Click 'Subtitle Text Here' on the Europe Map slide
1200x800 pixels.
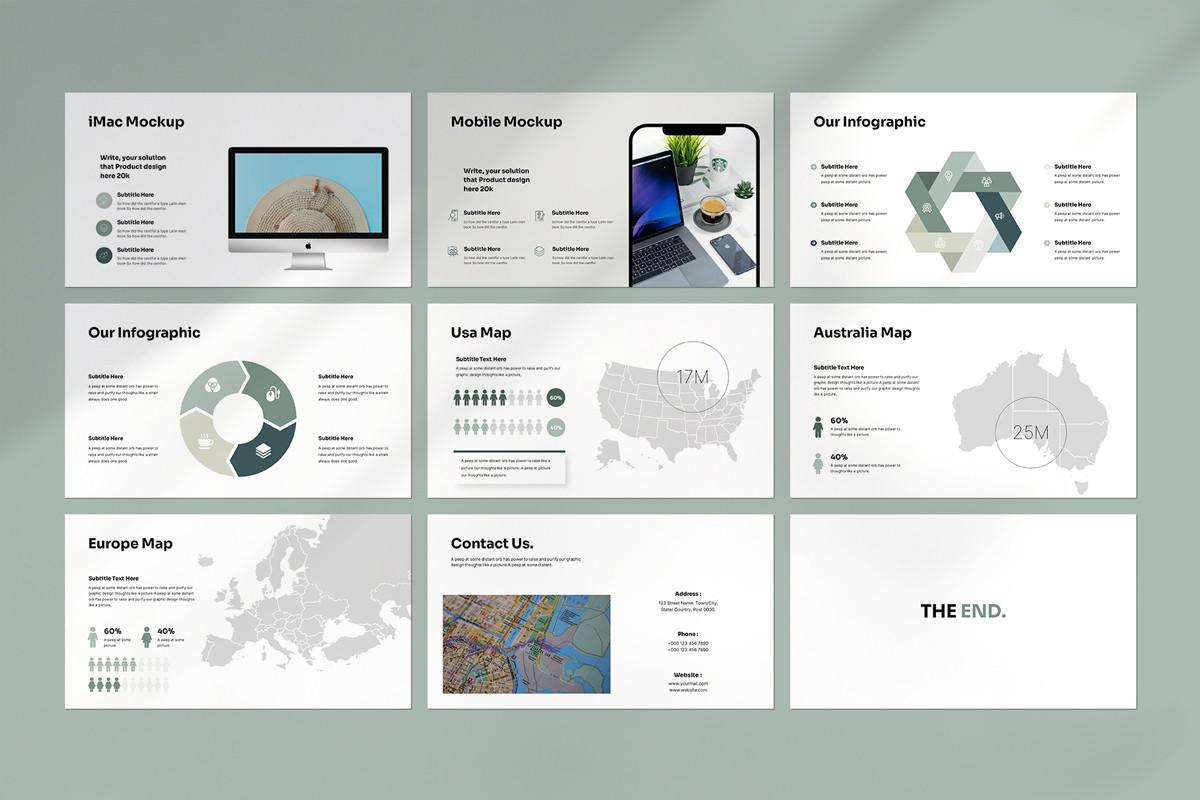click(x=114, y=578)
